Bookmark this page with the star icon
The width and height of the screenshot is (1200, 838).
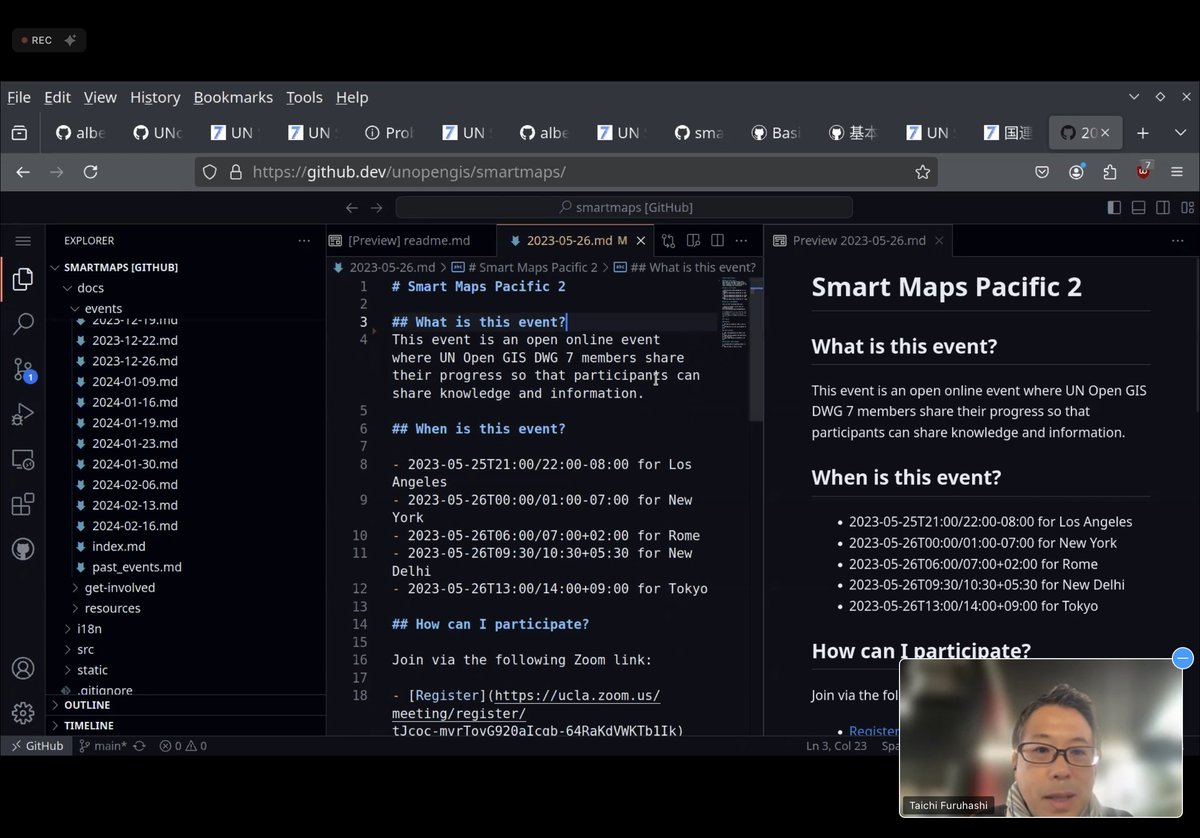pos(922,172)
